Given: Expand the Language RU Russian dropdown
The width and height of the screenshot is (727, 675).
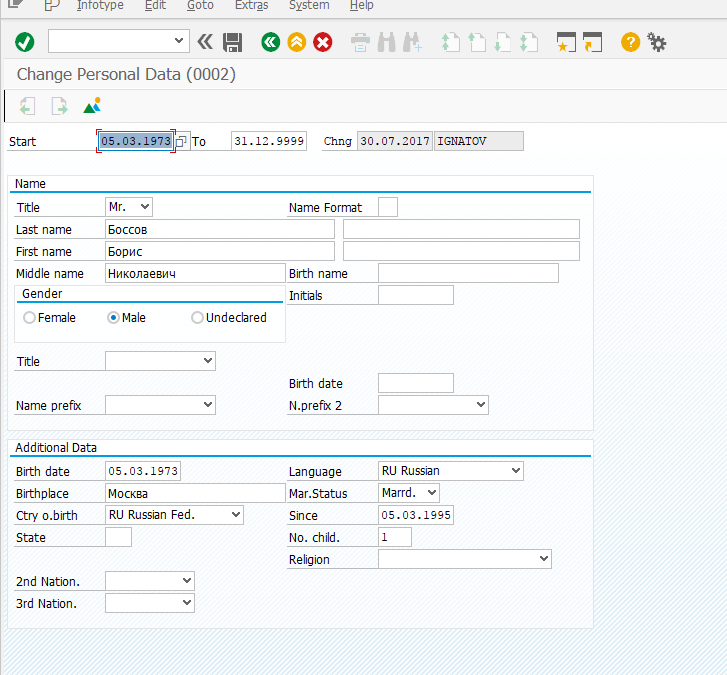Looking at the screenshot, I should click(x=516, y=471).
